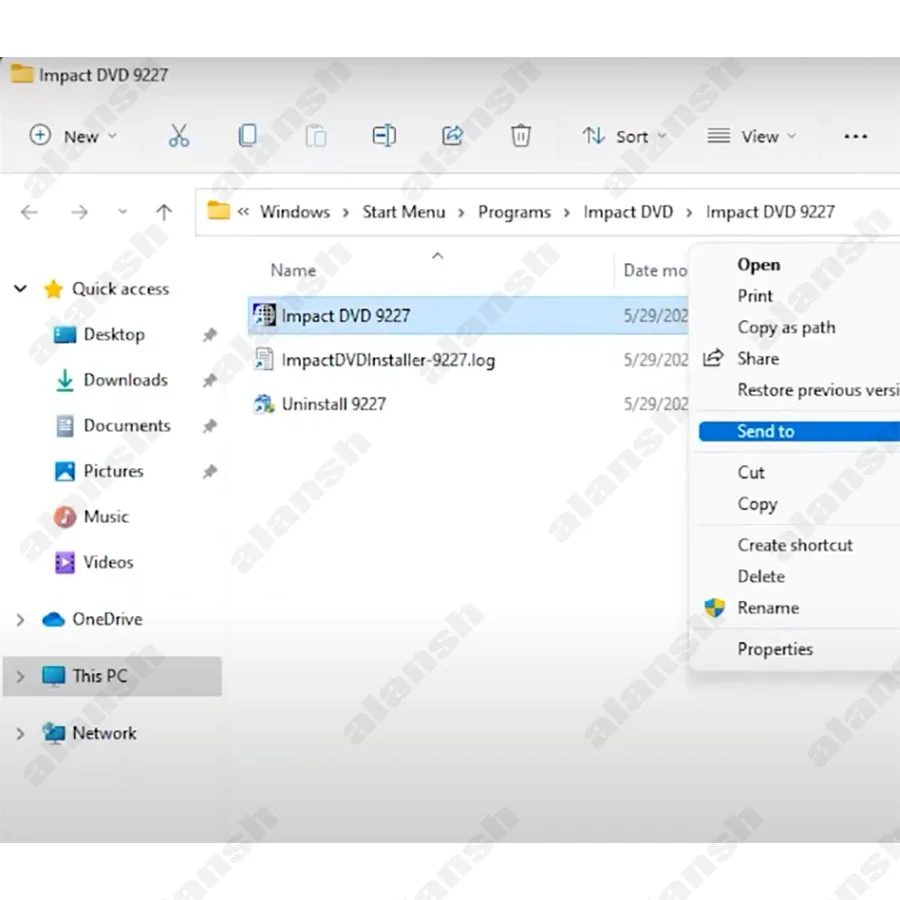The height and width of the screenshot is (900, 900).
Task: Unpin Documents using its pin icon
Action: point(210,426)
